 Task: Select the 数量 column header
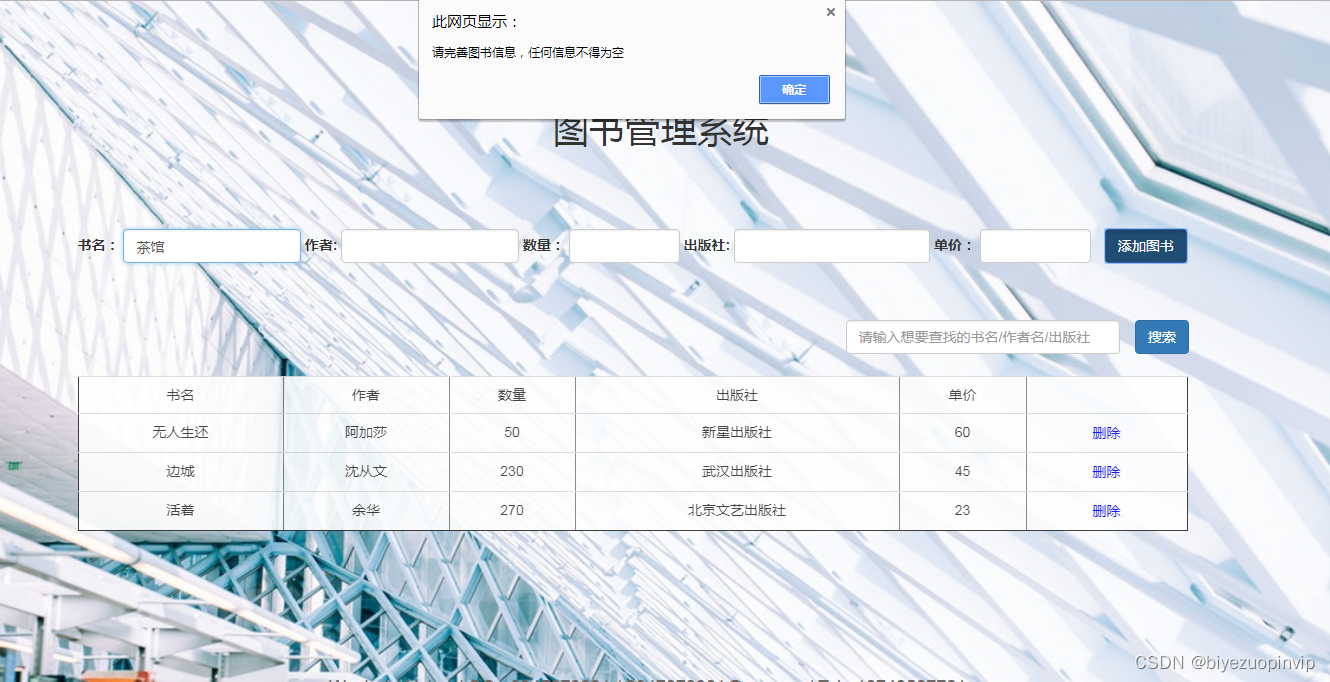pos(512,395)
